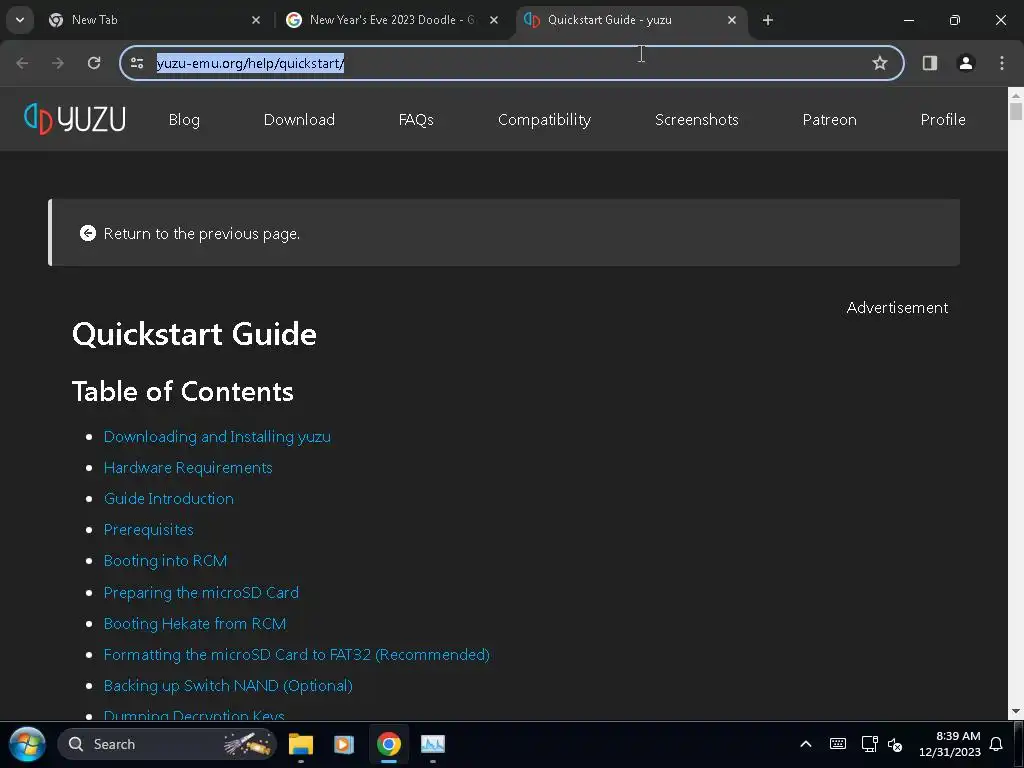Click the Chrome taskbar icon

[x=389, y=744]
